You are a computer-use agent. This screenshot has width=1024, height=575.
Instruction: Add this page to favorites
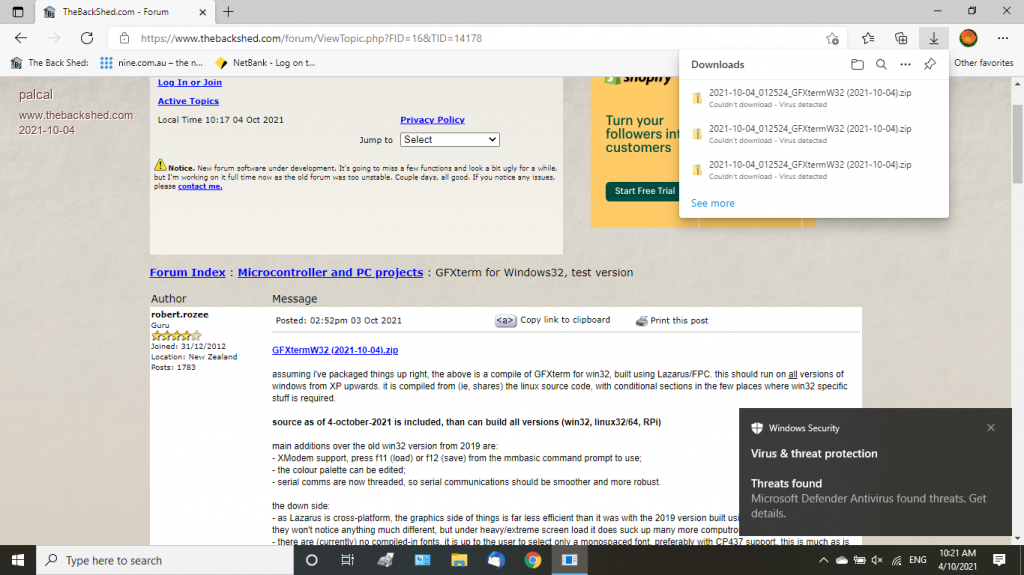(832, 38)
